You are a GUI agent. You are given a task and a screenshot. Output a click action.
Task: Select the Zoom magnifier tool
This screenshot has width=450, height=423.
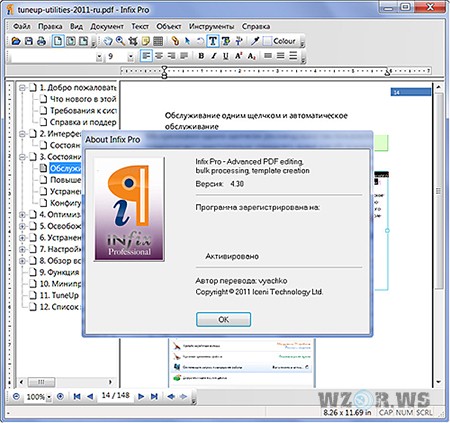click(120, 41)
